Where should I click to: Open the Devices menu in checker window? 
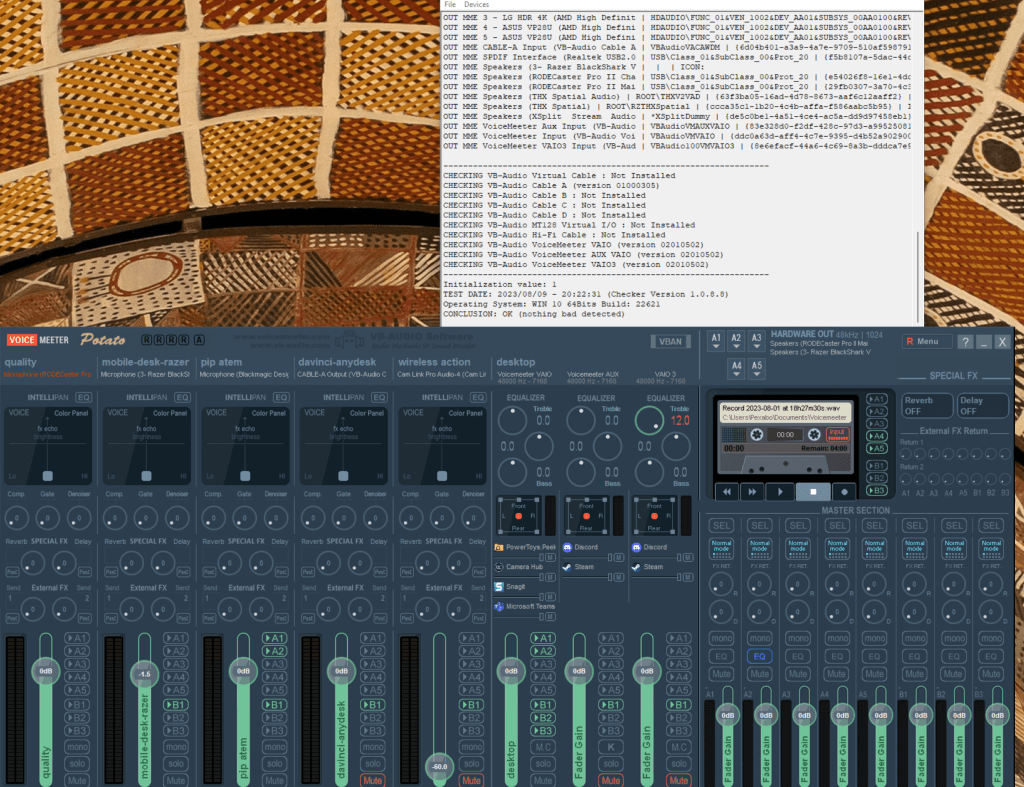click(476, 5)
